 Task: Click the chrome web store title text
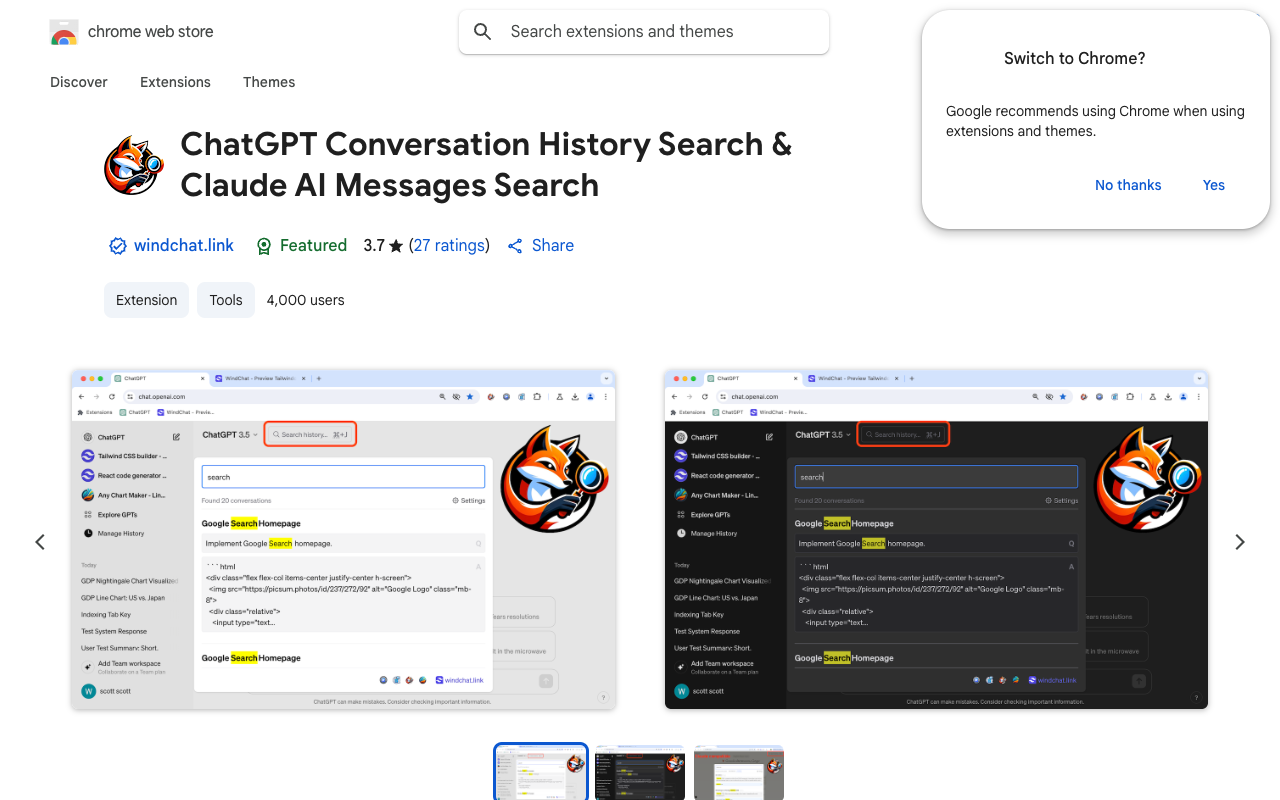(151, 32)
